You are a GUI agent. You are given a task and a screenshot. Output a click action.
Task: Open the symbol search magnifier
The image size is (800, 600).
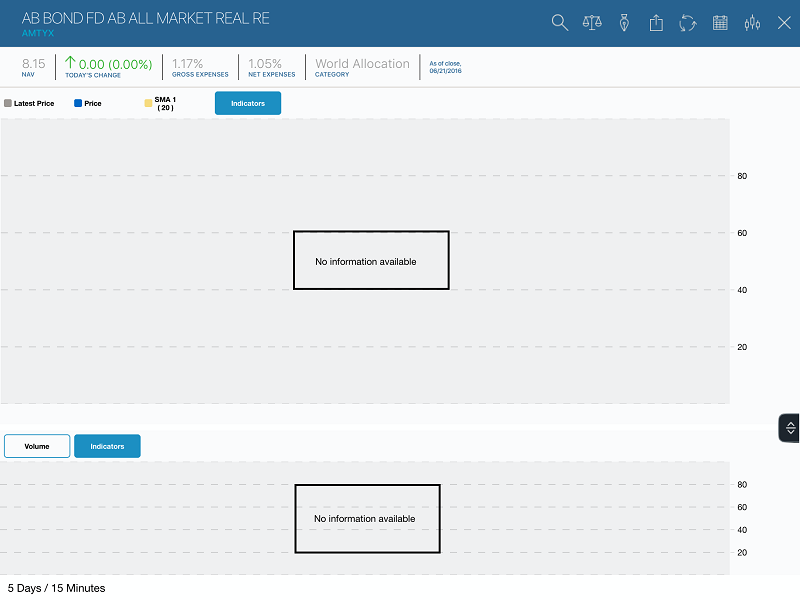[560, 22]
